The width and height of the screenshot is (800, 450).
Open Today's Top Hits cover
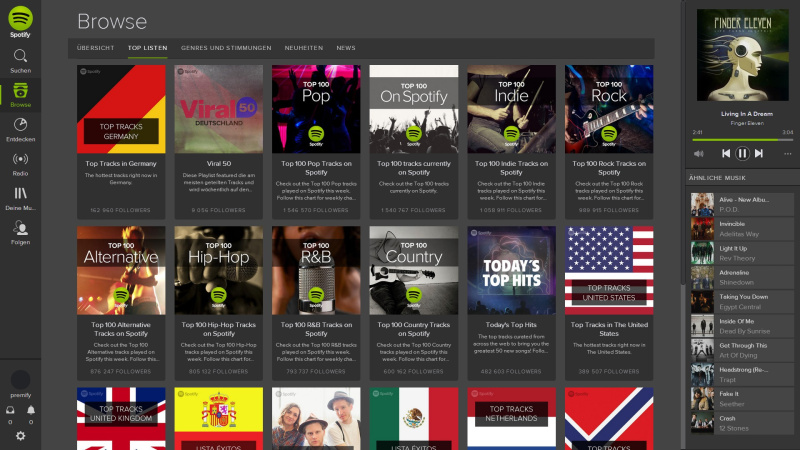511,270
